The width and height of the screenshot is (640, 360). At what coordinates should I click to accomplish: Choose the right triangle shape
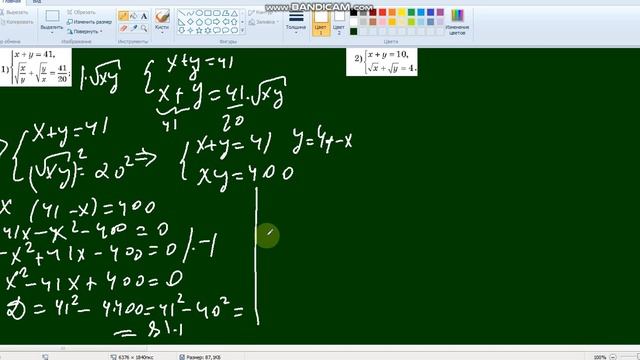(x=181, y=22)
